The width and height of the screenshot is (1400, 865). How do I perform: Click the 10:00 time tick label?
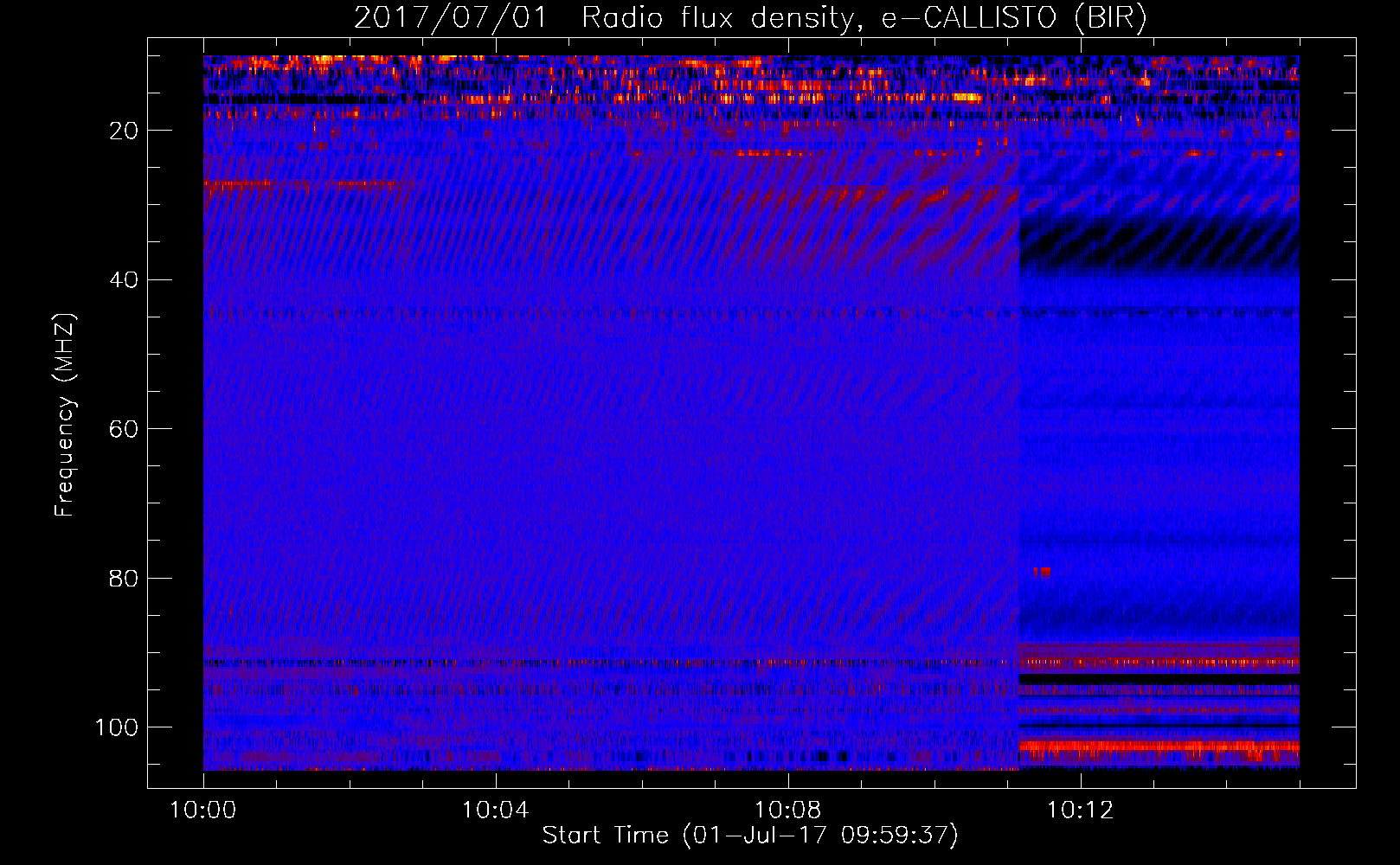(203, 811)
